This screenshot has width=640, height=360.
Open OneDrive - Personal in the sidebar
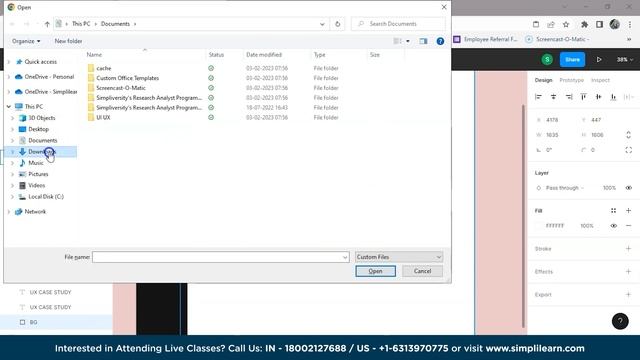pos(49,77)
